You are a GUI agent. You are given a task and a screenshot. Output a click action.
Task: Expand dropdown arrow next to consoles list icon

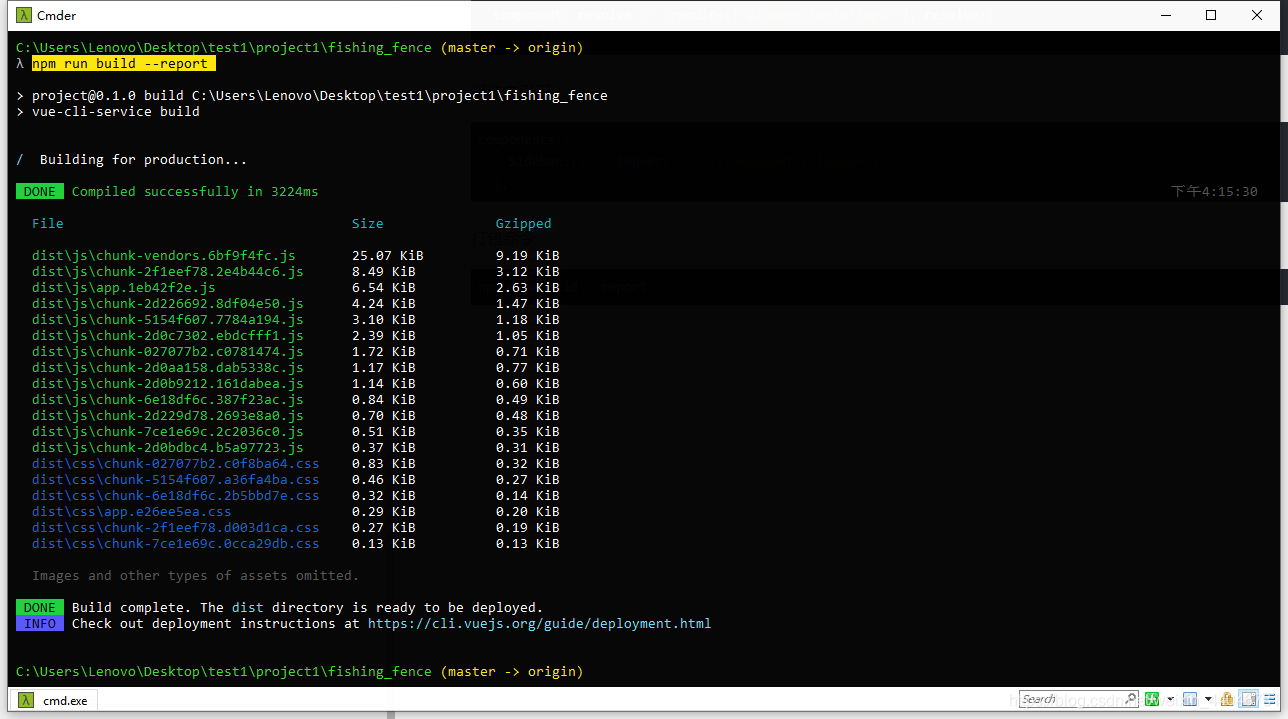(1208, 699)
